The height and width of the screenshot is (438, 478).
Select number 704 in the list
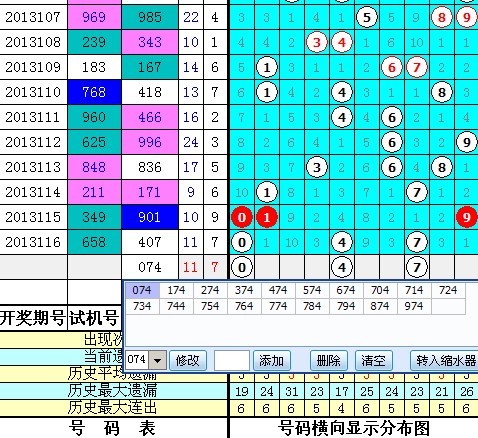[x=380, y=290]
